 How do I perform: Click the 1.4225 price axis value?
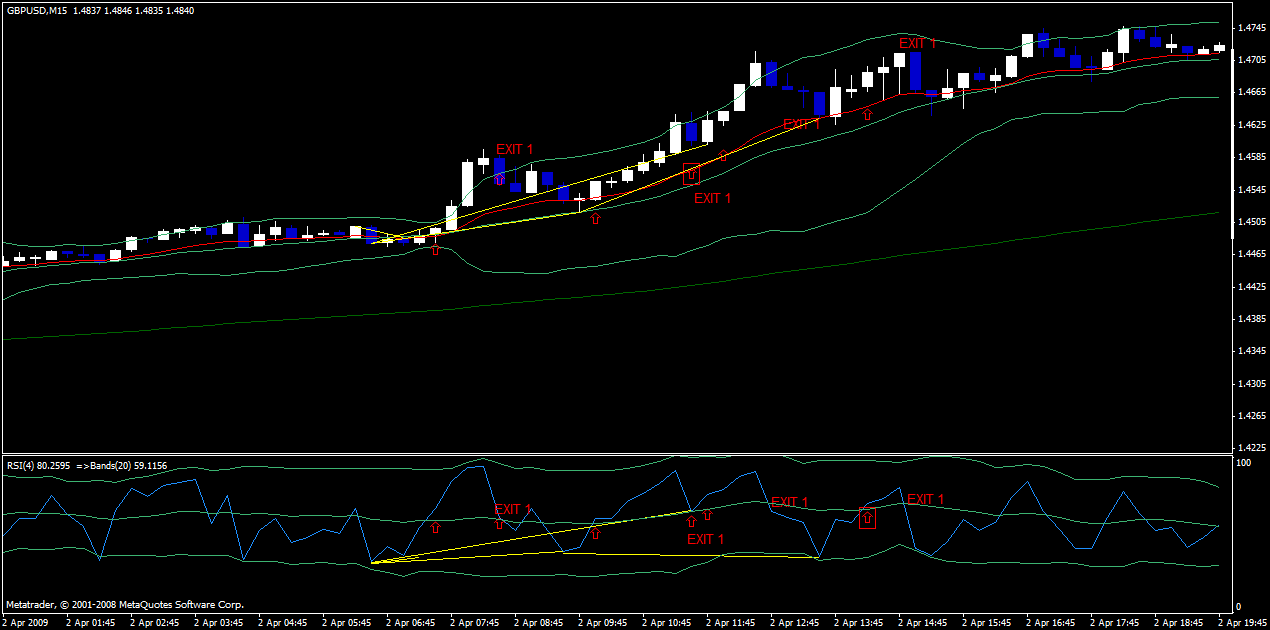coord(1251,448)
